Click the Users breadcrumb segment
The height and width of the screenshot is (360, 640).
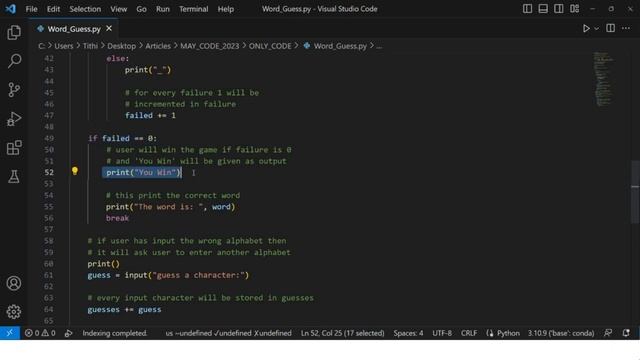coord(64,46)
